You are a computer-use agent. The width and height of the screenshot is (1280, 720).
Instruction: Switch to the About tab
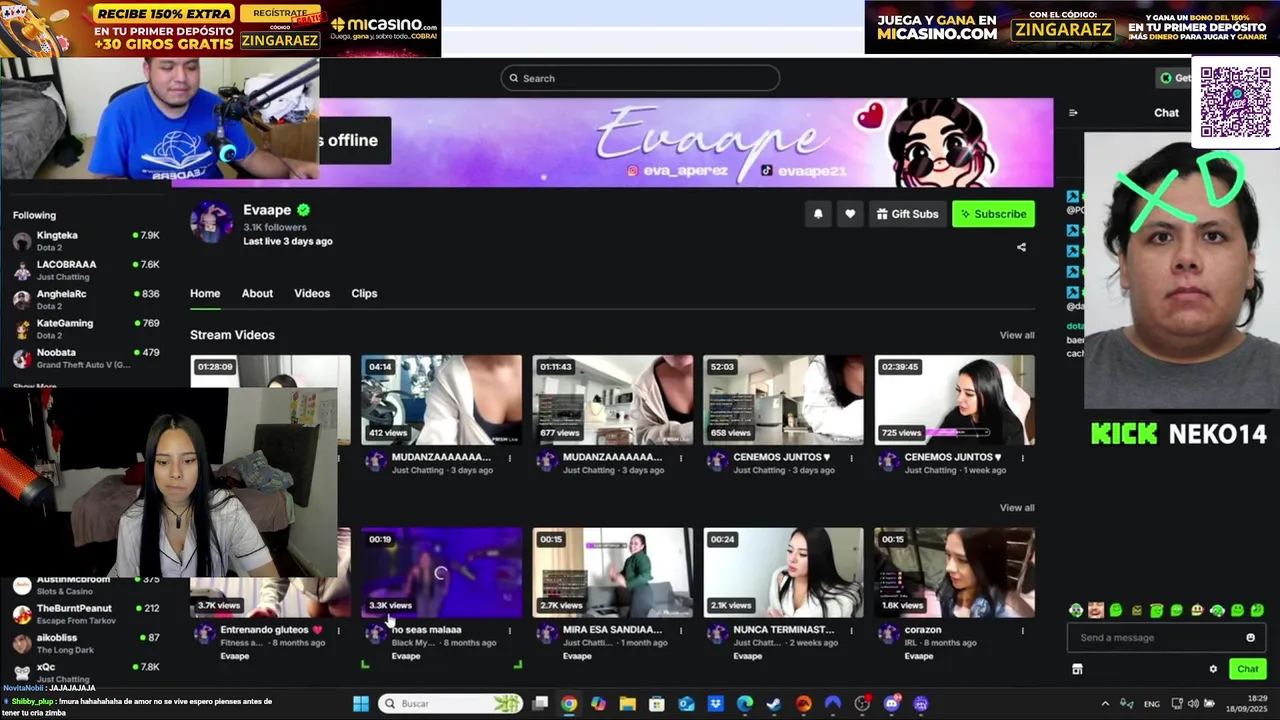pos(257,293)
